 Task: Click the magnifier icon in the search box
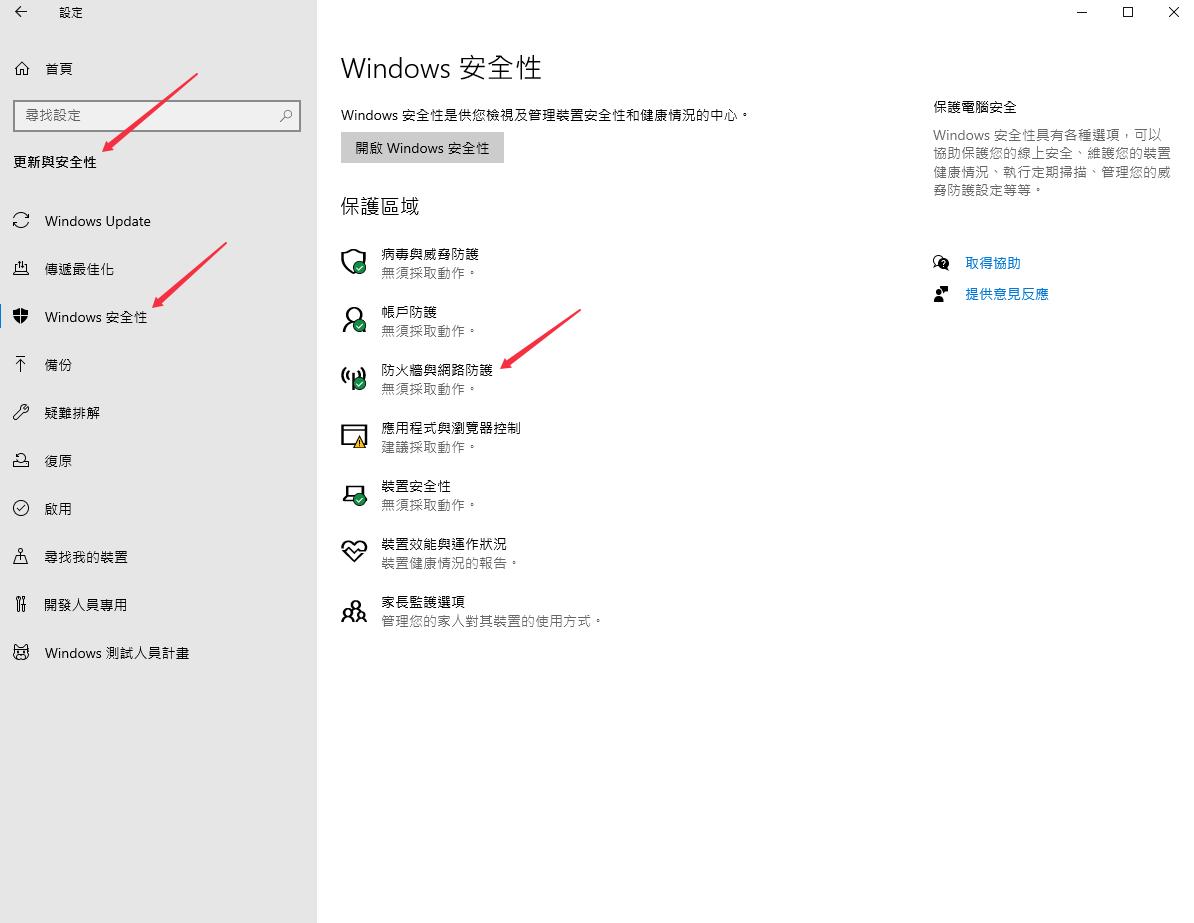pyautogui.click(x=286, y=116)
